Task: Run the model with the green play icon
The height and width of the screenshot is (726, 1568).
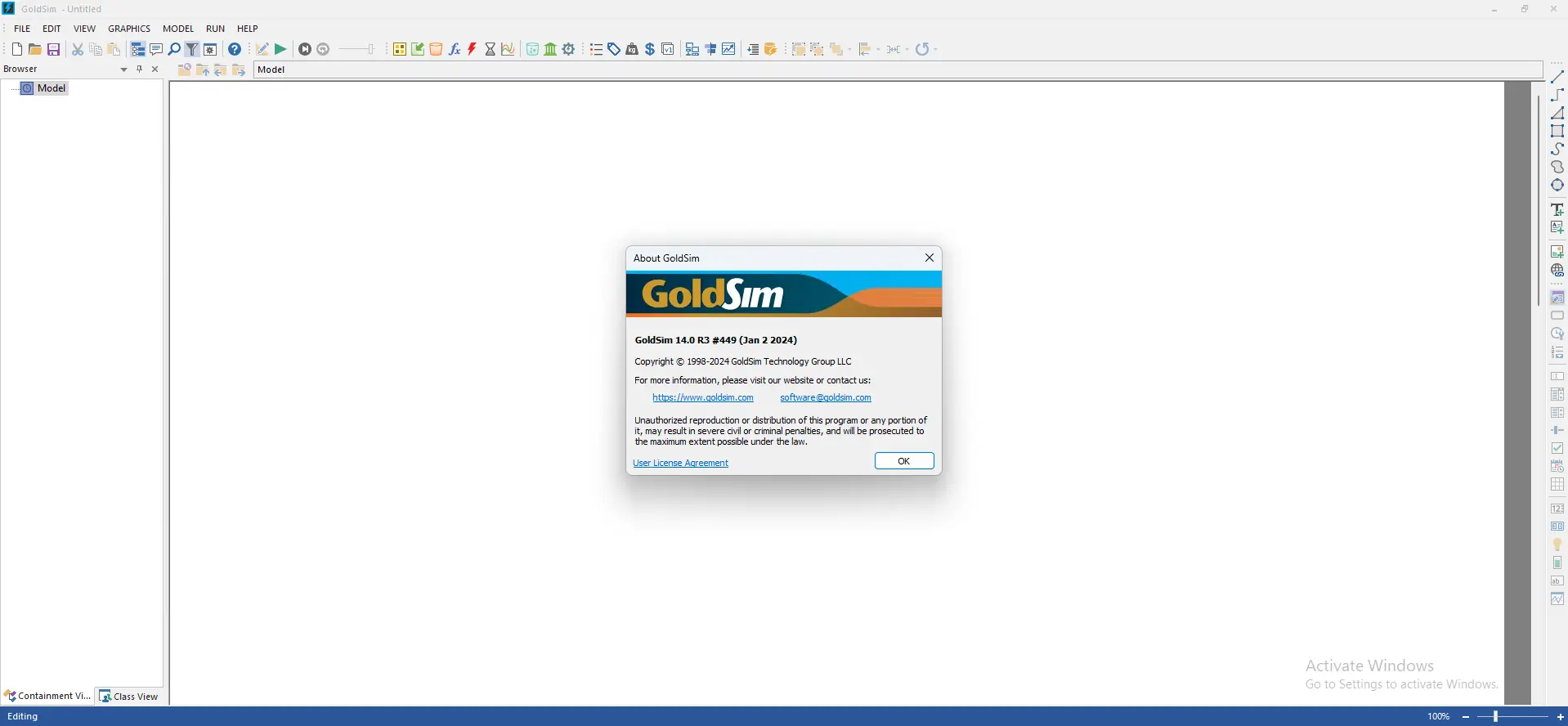Action: coord(280,50)
